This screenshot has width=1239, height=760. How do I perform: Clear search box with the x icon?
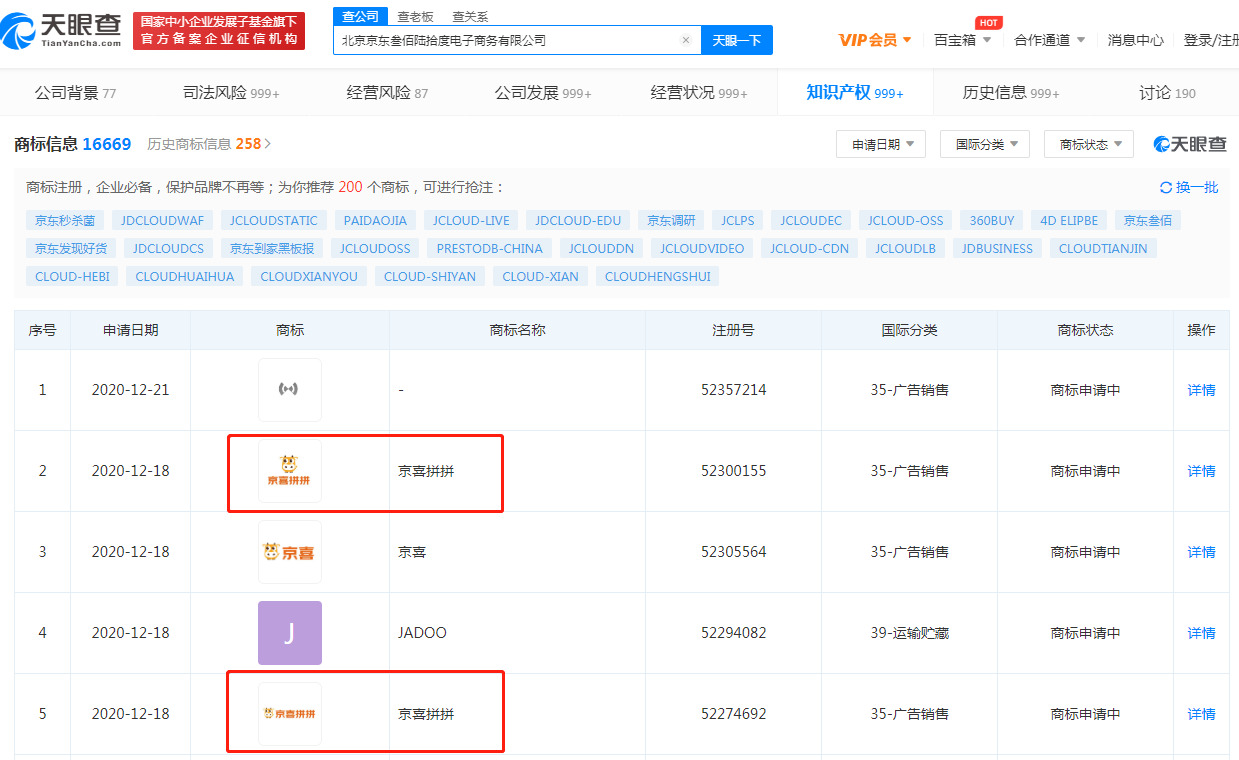686,40
